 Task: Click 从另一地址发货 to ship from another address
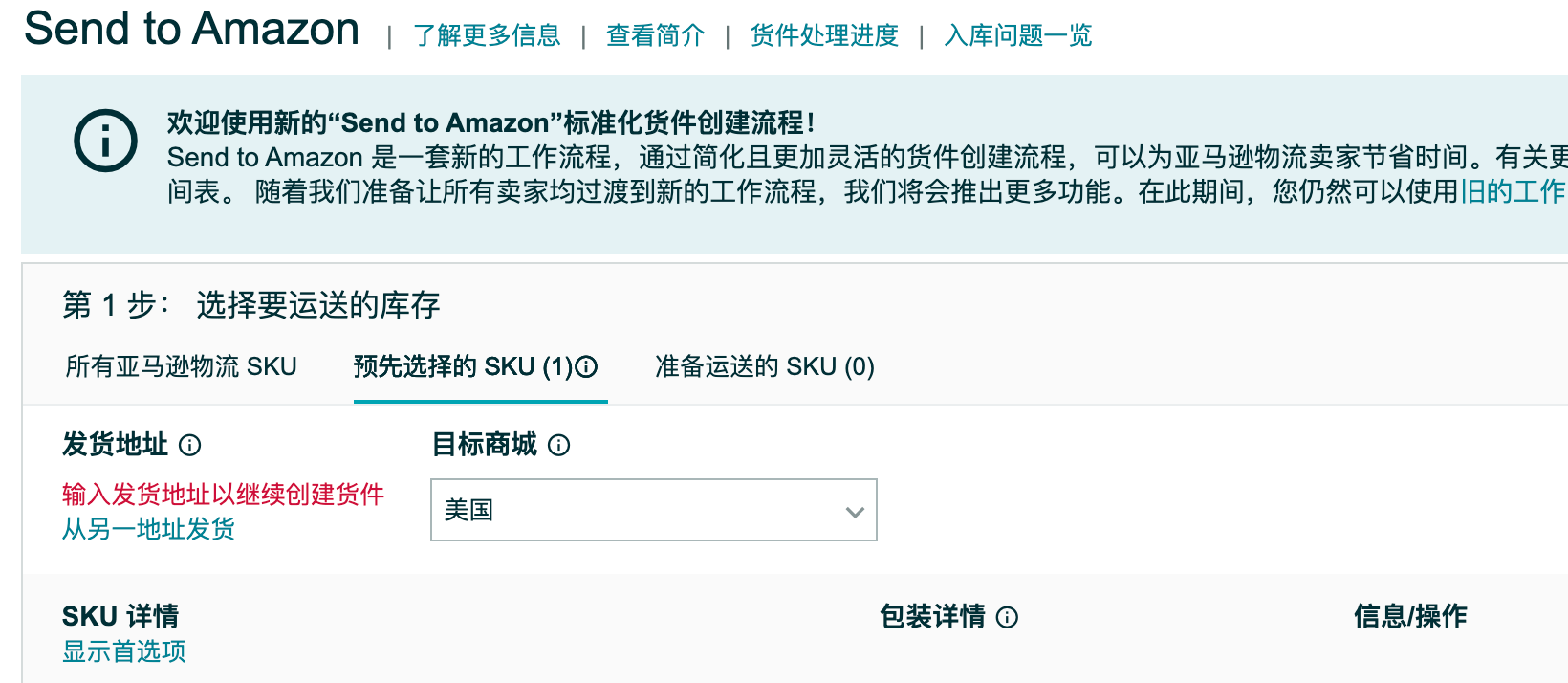tap(148, 529)
